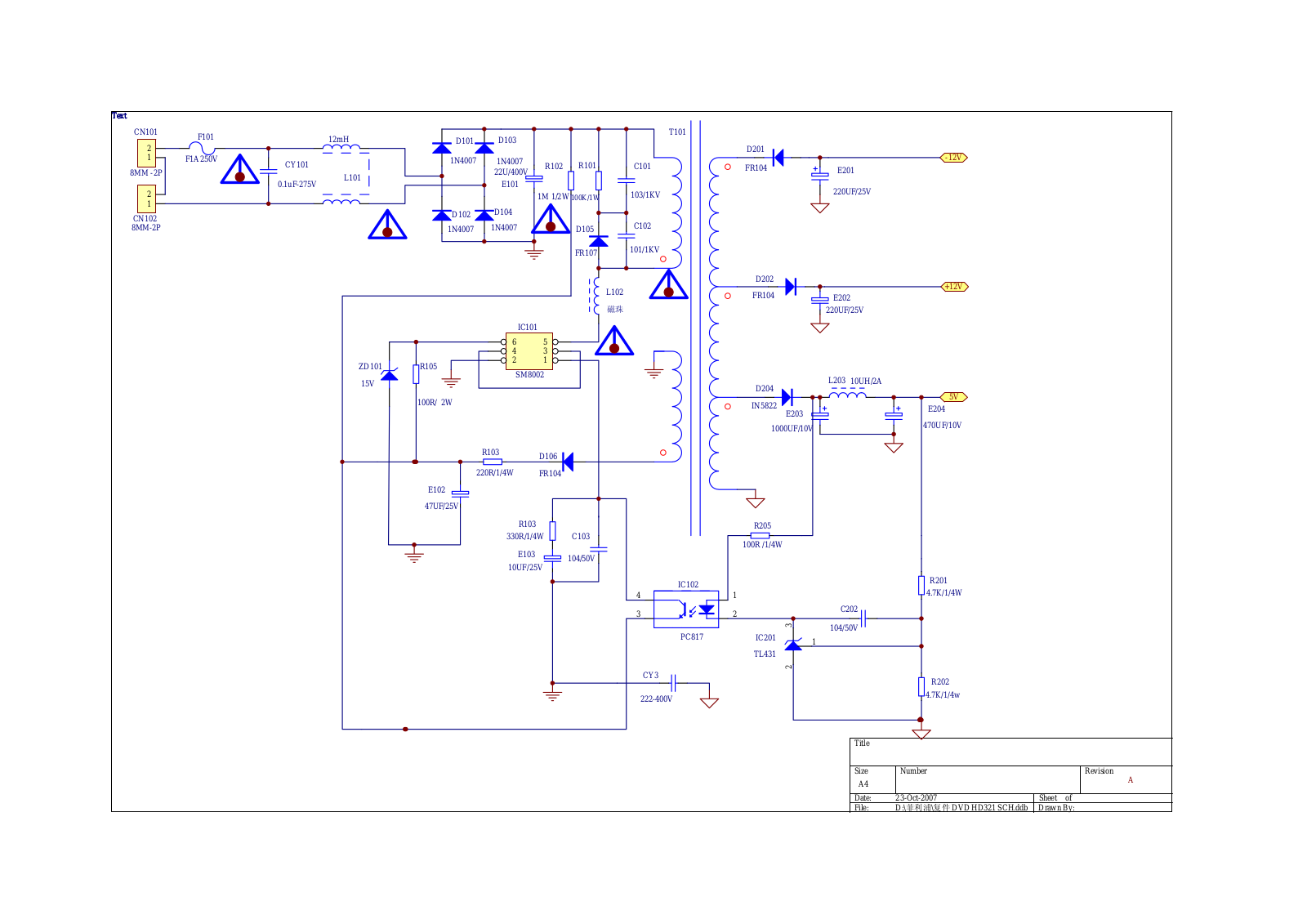Click the L203 inductor coil symbol
Viewport: 1307px width, 924px height.
[x=848, y=394]
